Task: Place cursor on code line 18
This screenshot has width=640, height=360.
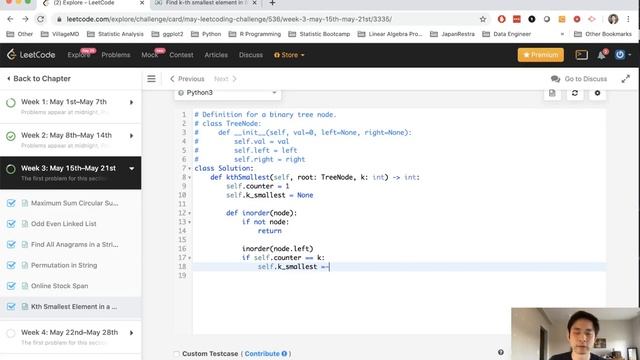Action: coord(399,267)
